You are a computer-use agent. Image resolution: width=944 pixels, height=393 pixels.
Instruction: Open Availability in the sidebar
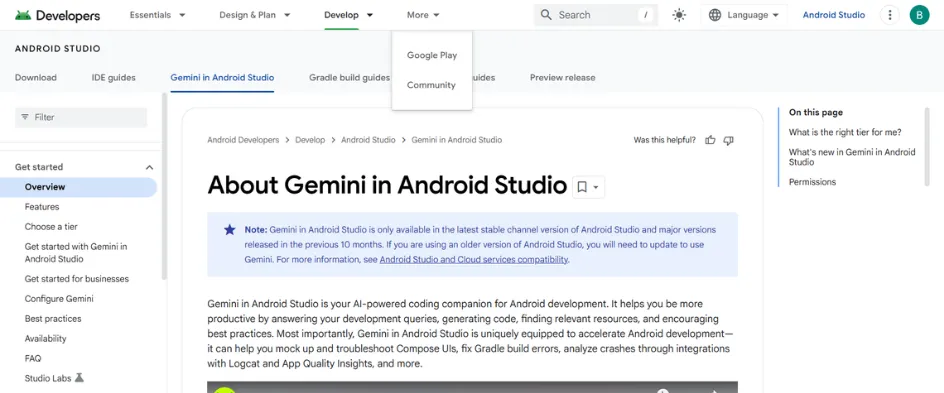coord(46,338)
